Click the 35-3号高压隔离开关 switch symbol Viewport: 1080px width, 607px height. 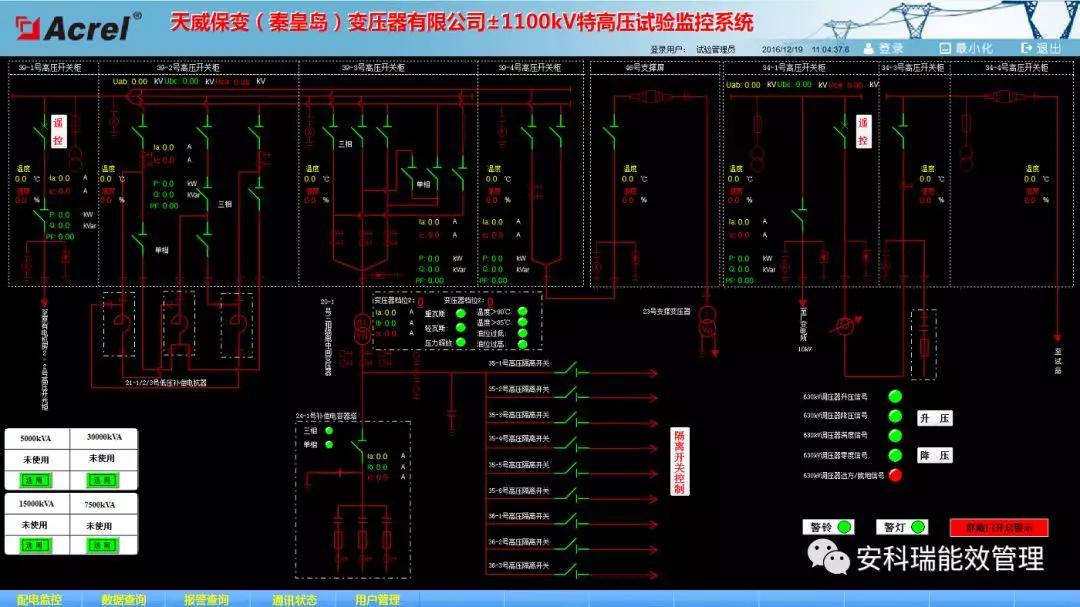point(570,420)
